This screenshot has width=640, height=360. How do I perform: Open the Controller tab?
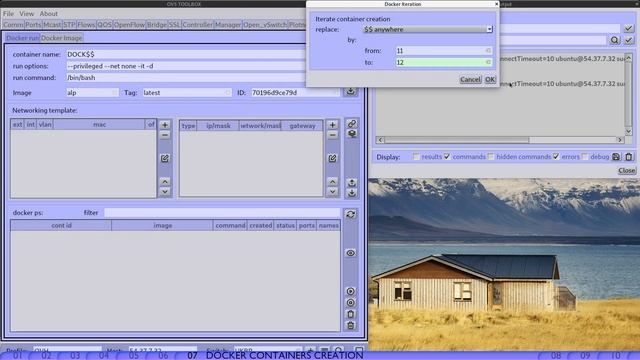198,25
